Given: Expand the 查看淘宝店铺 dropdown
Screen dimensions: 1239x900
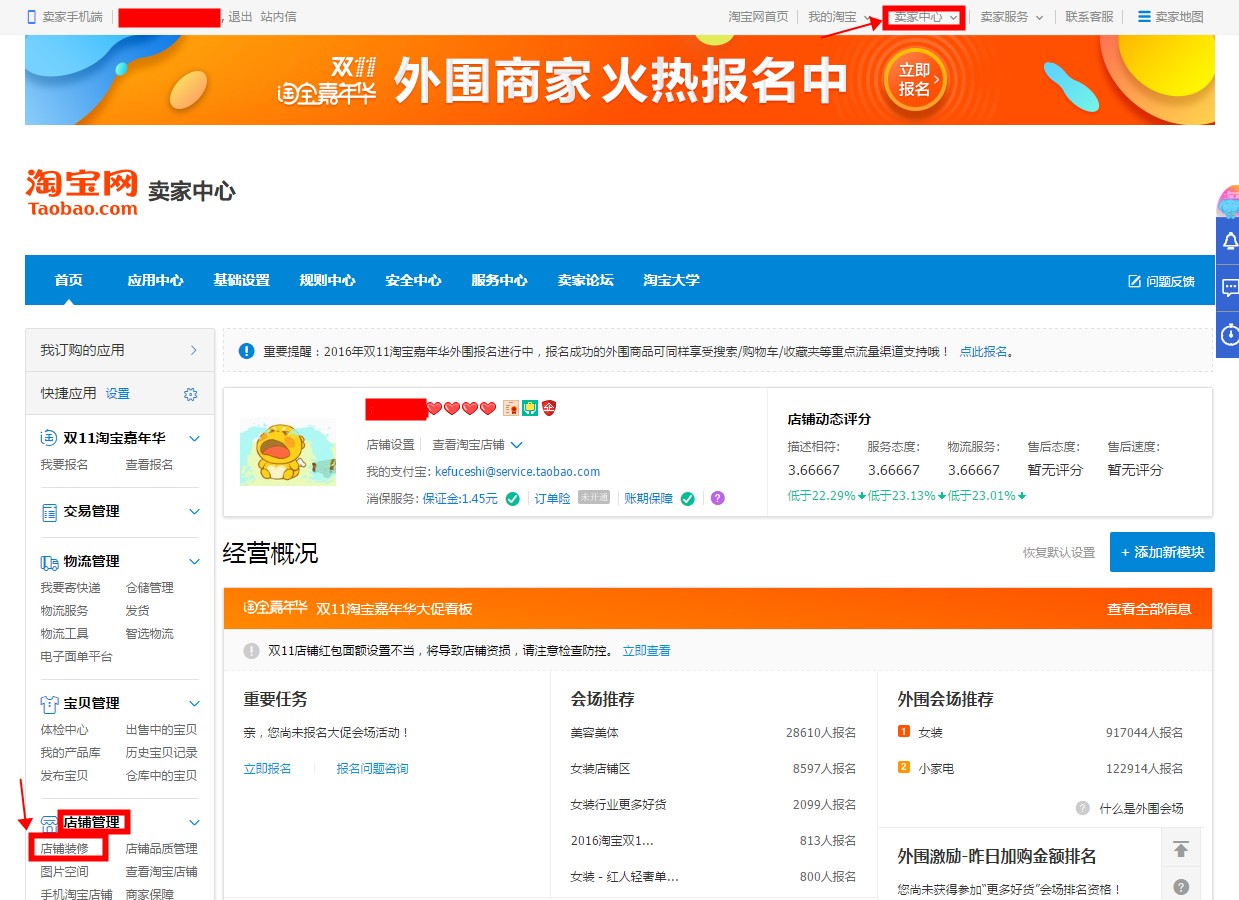Looking at the screenshot, I should pyautogui.click(x=516, y=444).
